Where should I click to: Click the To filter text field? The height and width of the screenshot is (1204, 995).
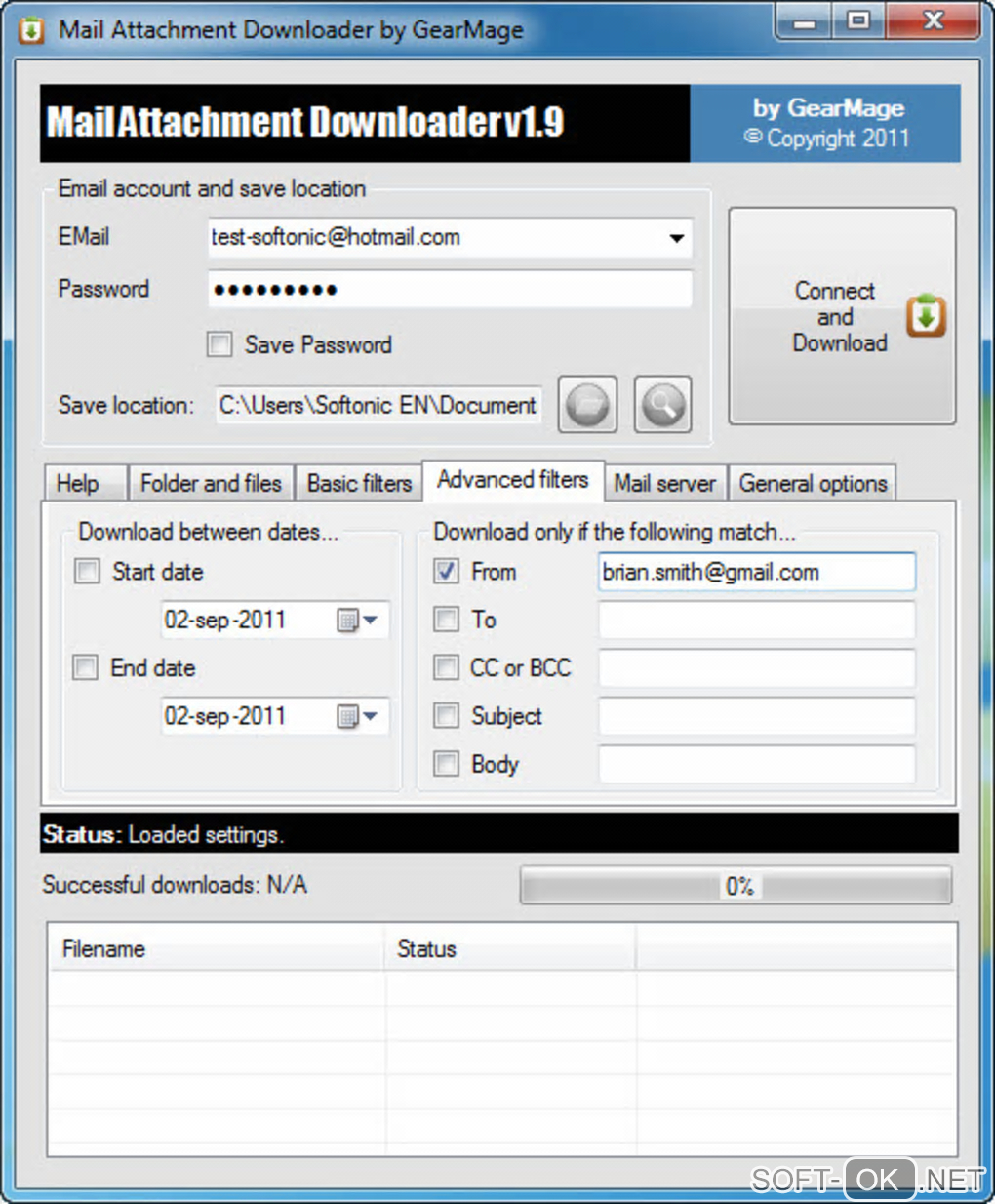coord(757,620)
